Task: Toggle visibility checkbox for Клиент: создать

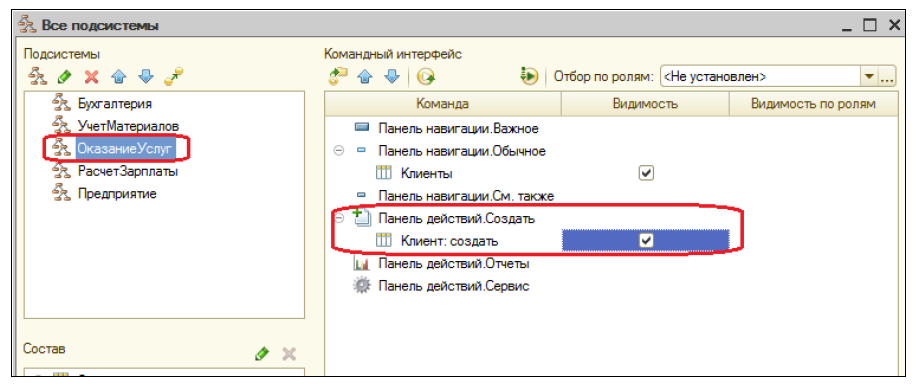Action: 646,240
